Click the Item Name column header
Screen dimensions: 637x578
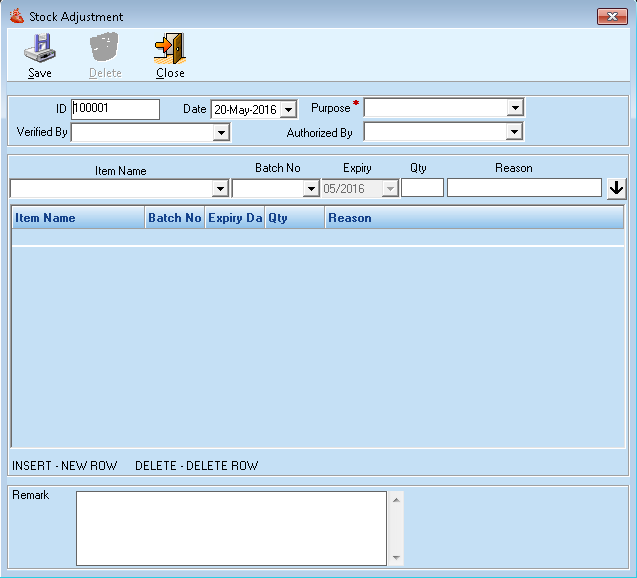(78, 218)
